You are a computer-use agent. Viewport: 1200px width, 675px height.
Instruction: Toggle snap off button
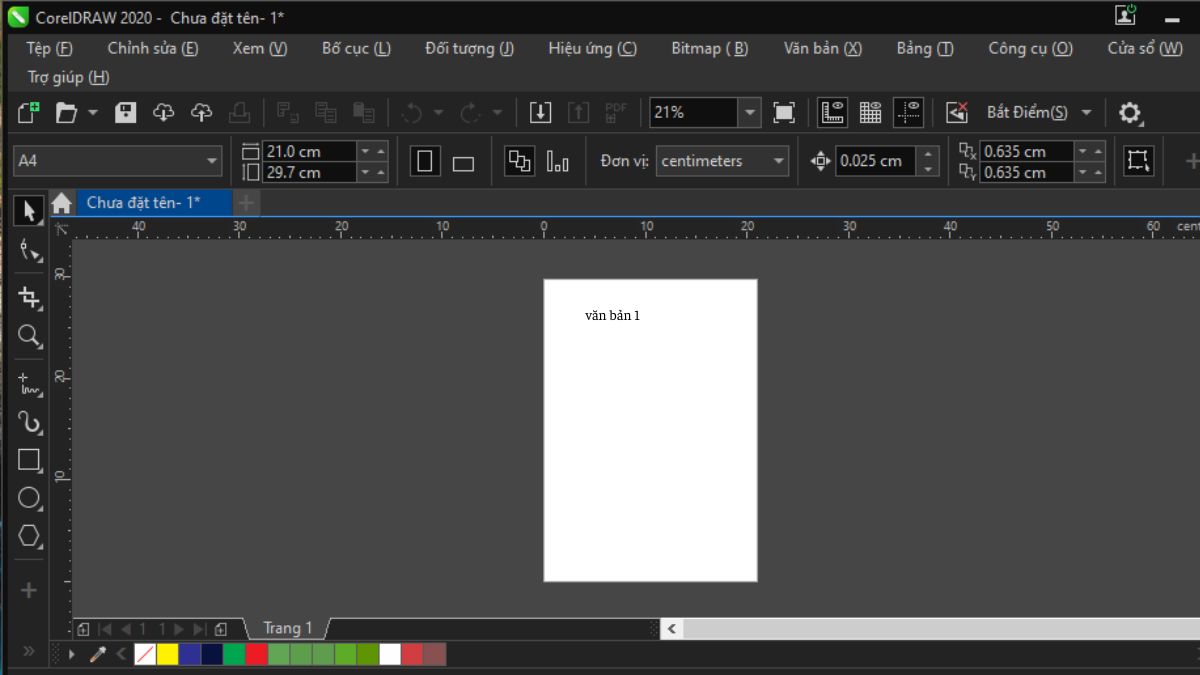[957, 112]
